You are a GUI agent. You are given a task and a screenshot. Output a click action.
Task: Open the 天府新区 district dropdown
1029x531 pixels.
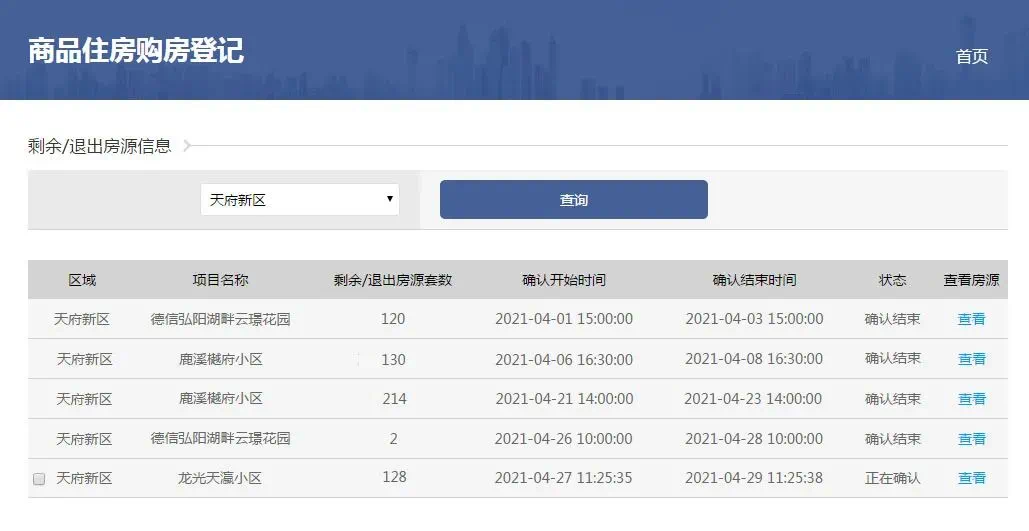(x=300, y=200)
